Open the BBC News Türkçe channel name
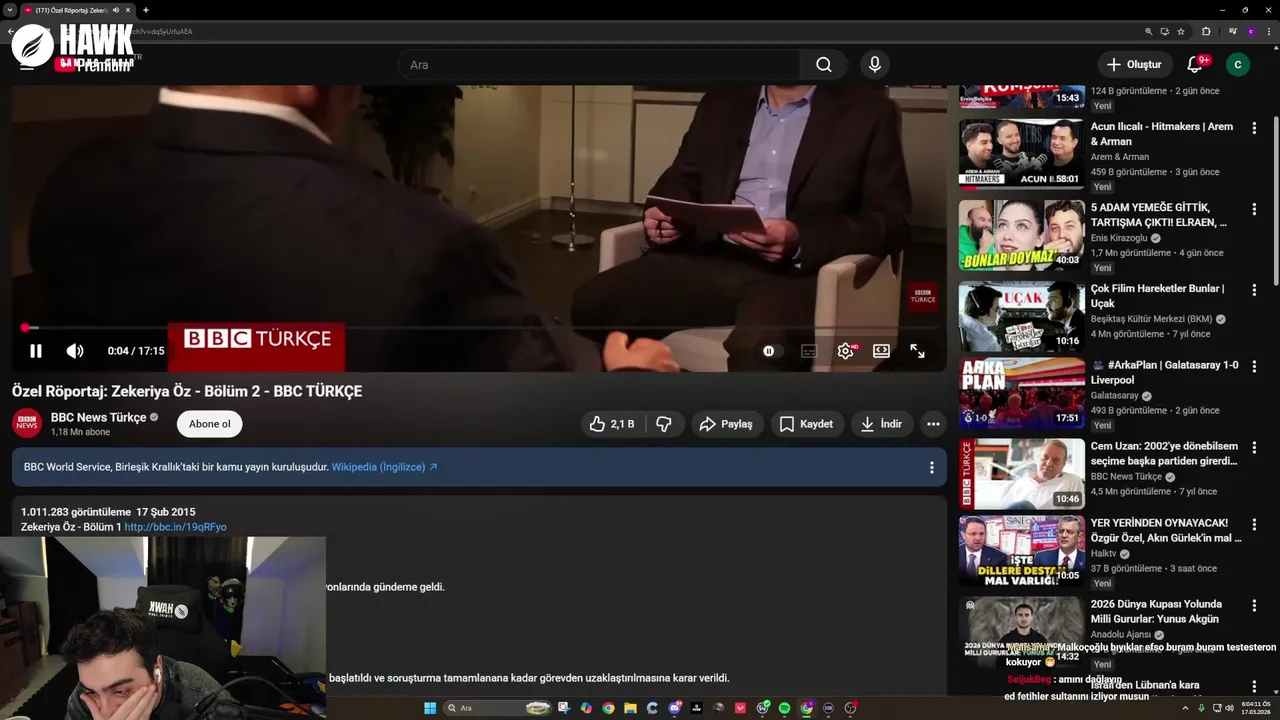Screen dimensions: 1280x720 point(98,417)
